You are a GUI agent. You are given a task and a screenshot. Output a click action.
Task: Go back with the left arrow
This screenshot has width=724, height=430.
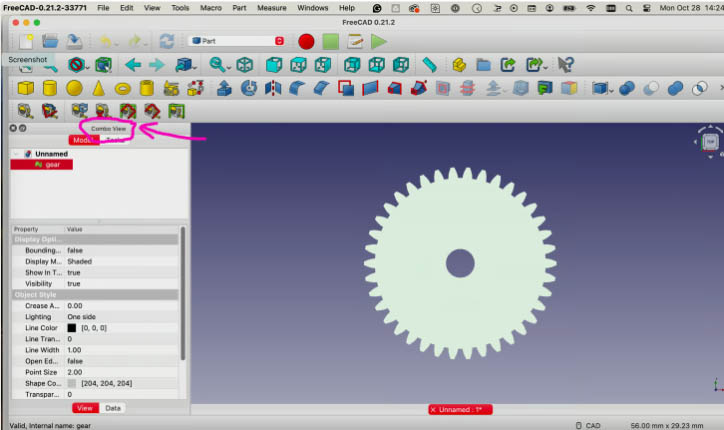(x=133, y=65)
